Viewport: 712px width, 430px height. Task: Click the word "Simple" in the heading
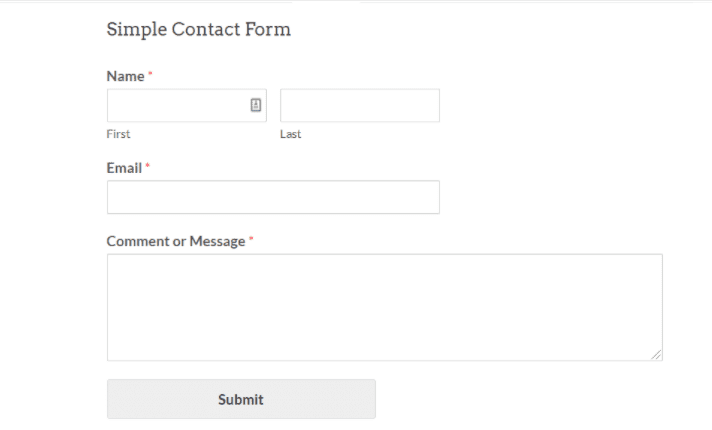click(x=137, y=30)
